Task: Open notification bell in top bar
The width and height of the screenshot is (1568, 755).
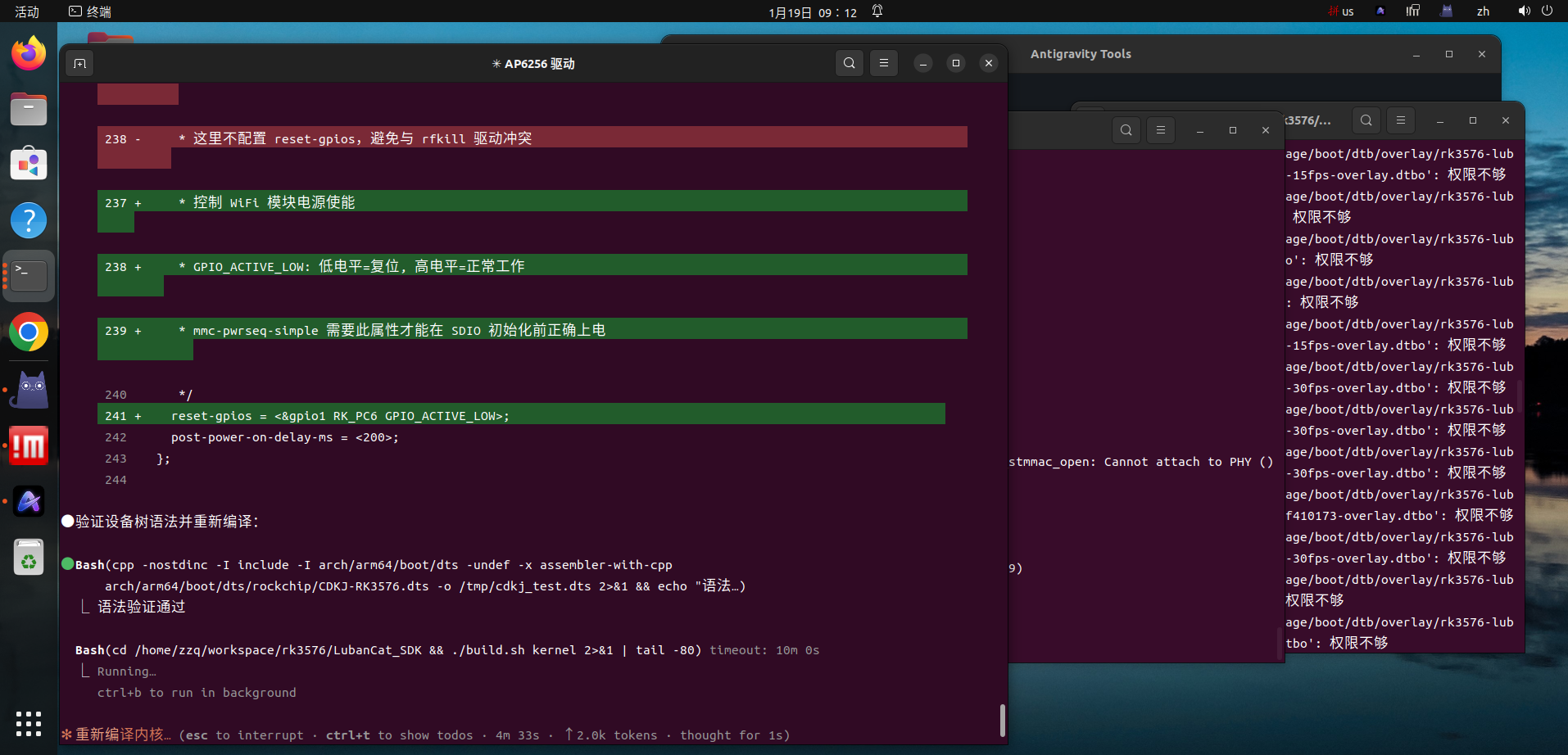Action: (877, 11)
